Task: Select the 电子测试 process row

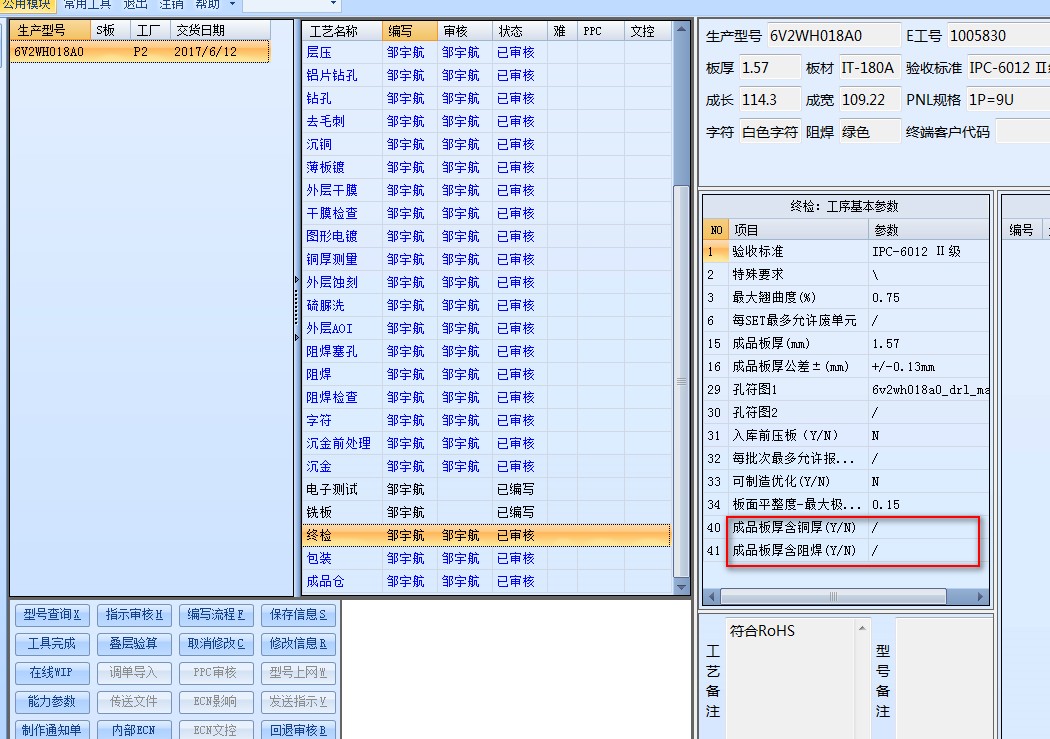Action: click(x=486, y=489)
